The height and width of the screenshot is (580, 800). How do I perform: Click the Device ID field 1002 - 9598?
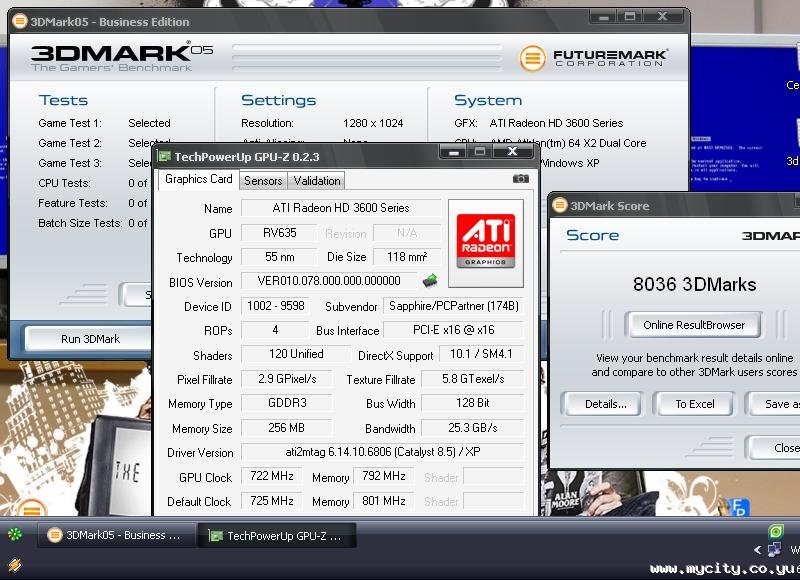[276, 306]
